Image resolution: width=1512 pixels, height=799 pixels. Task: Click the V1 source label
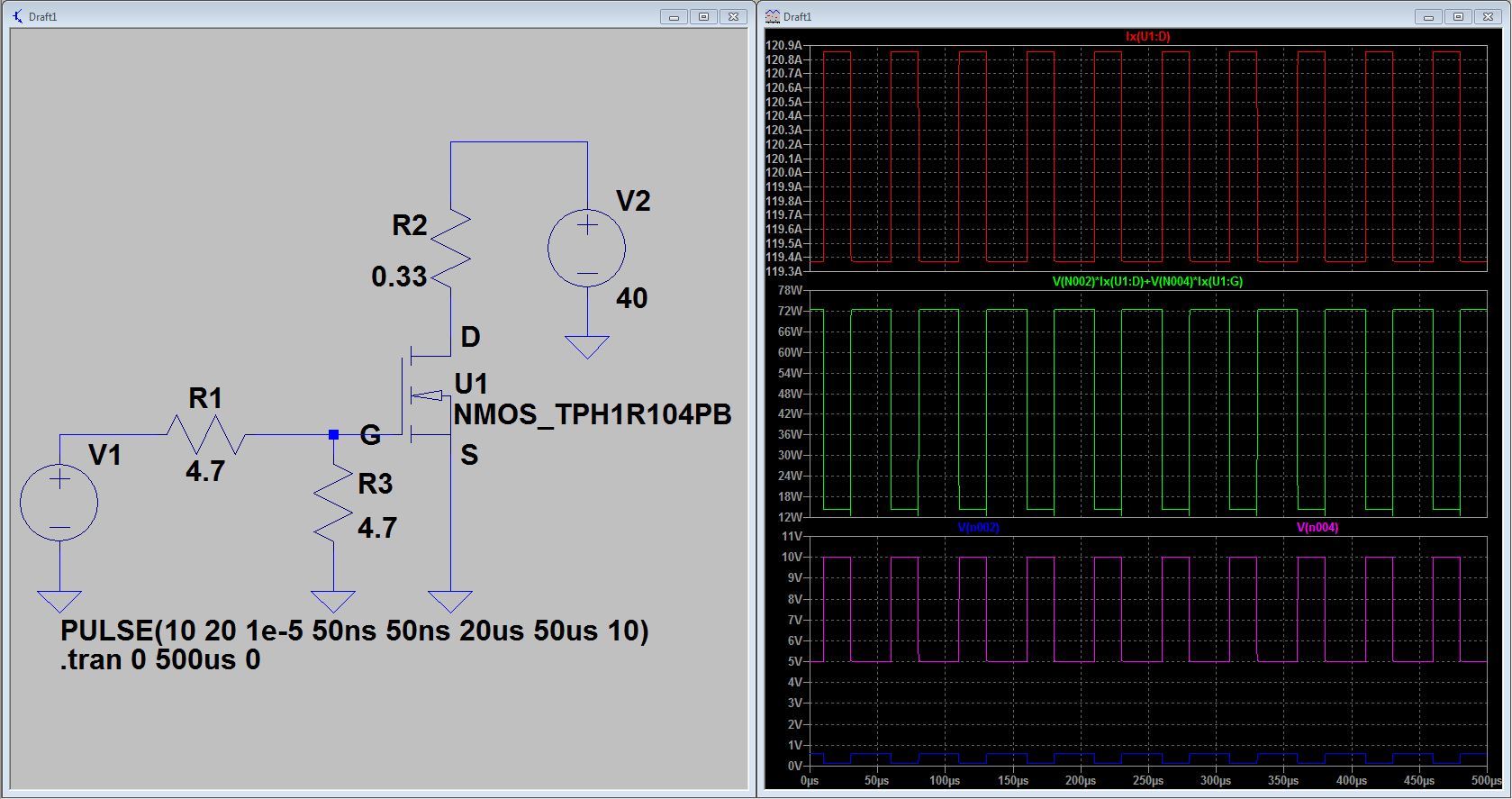point(104,456)
